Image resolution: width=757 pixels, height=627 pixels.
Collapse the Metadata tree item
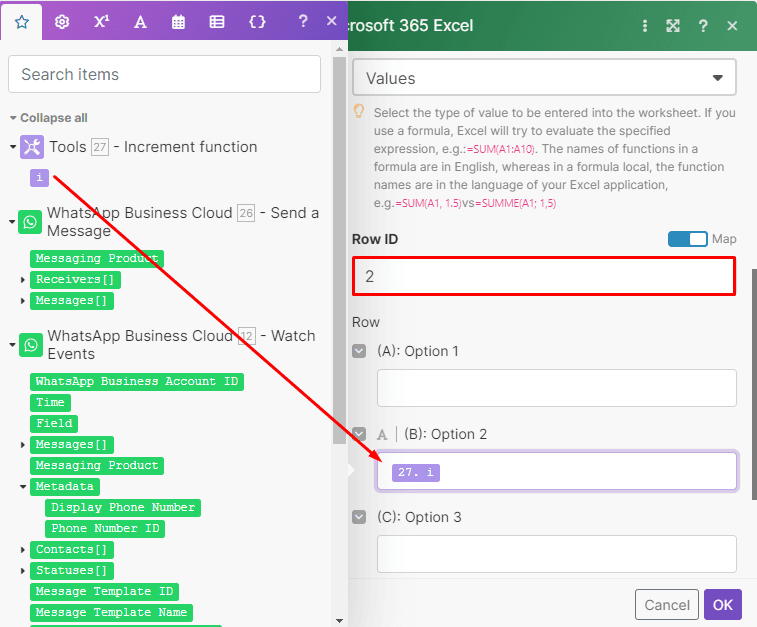pos(23,486)
